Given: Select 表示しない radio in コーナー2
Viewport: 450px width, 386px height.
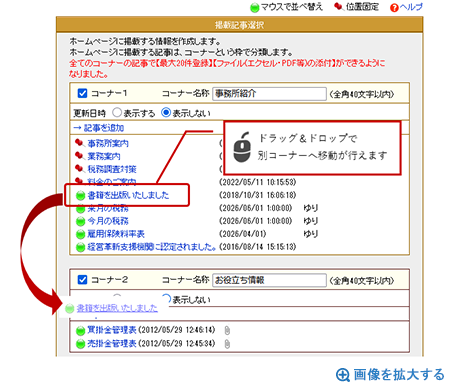Looking at the screenshot, I should (166, 298).
